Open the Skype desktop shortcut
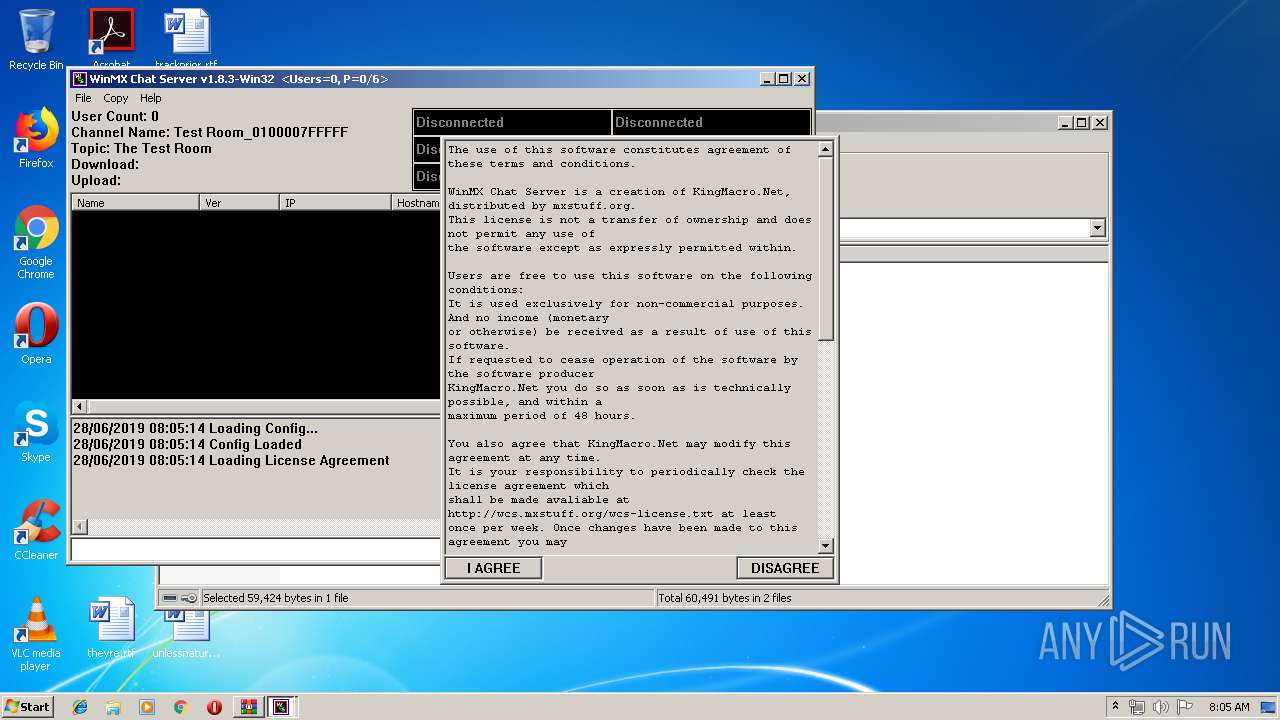1280x720 pixels. click(x=36, y=433)
